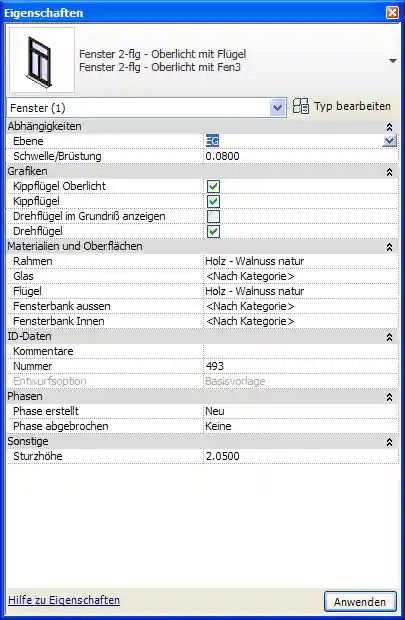Click the window type preview thumbnail
Viewport: 405px width, 620px height.
pos(42,60)
